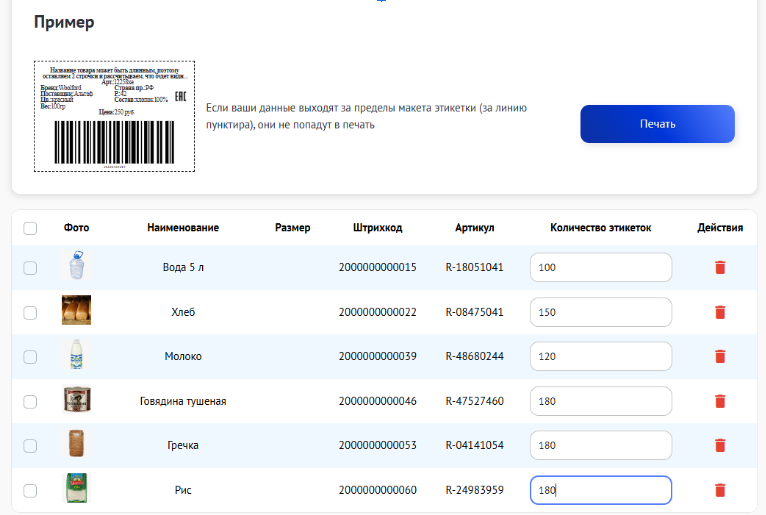
Task: Click the Хлеб product thumbnail
Action: 76,311
